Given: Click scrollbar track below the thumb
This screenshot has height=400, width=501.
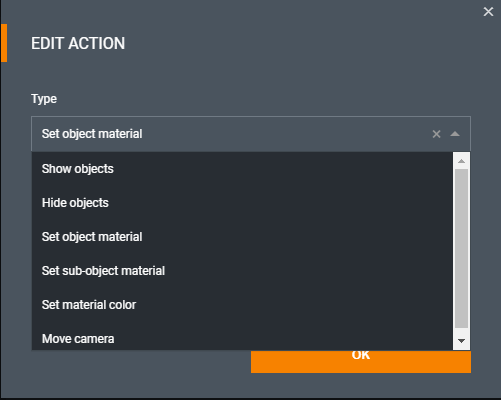Looking at the screenshot, I should (462, 331).
